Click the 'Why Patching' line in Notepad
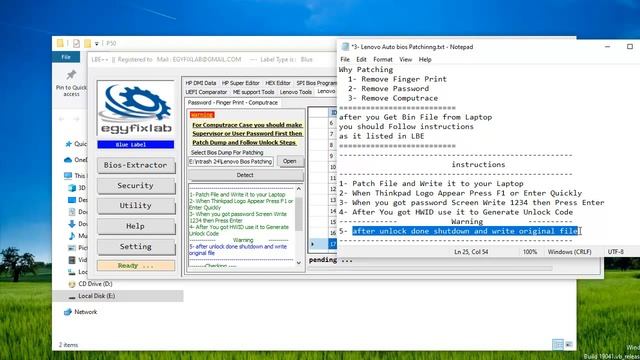Image resolution: width=640 pixels, height=360 pixels. pos(366,69)
